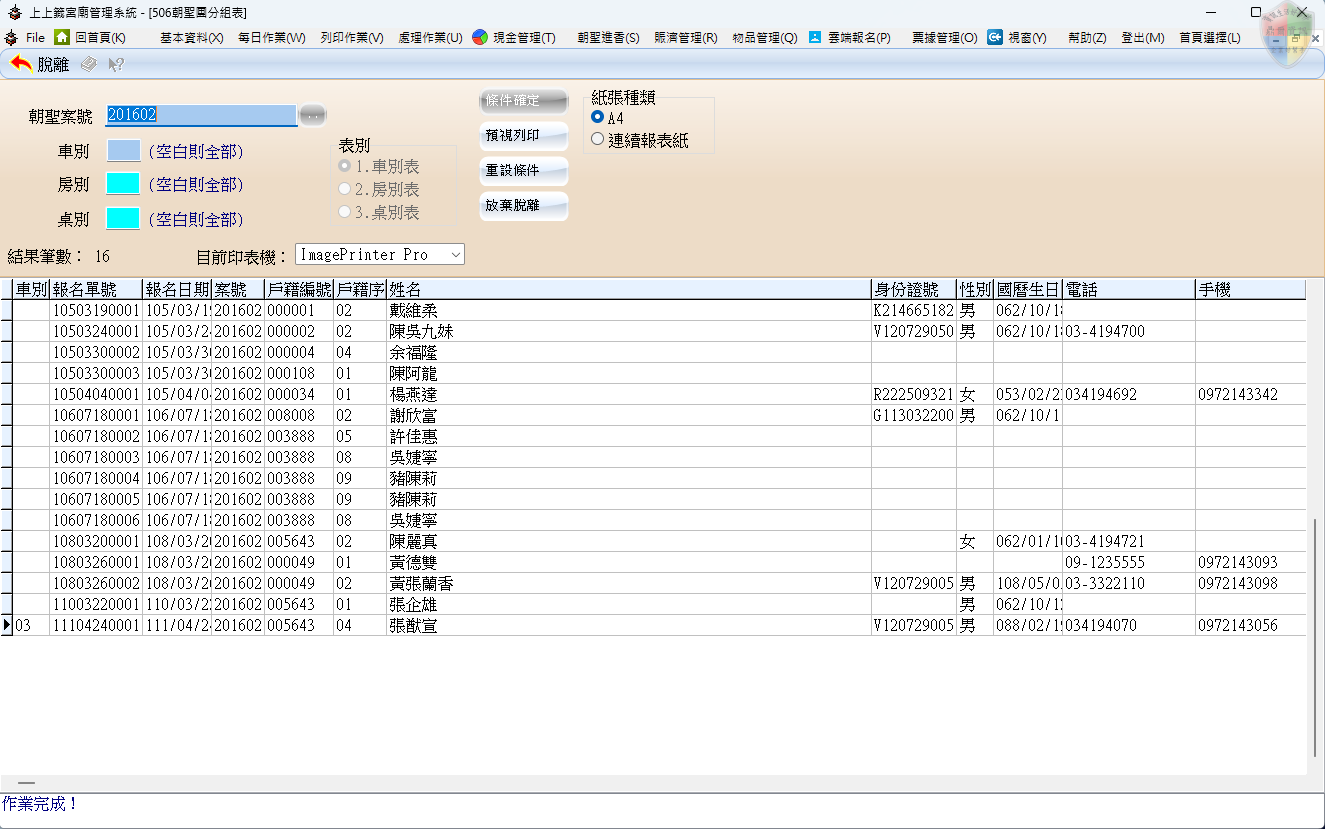The image size is (1325, 829).
Task: Click the 重設條件 button
Action: 523,171
